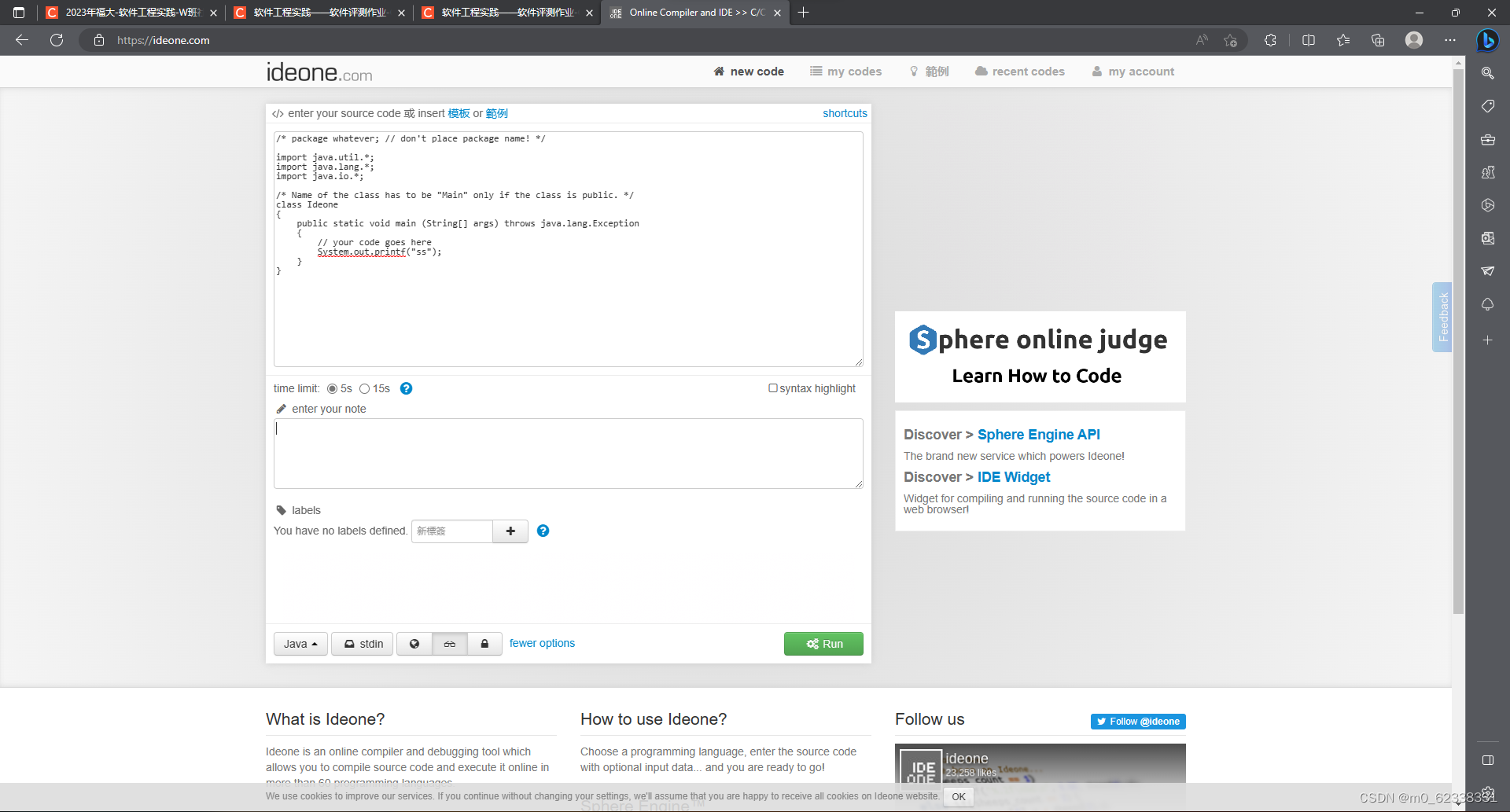
Task: Click ideone.com logo
Action: coord(319,72)
